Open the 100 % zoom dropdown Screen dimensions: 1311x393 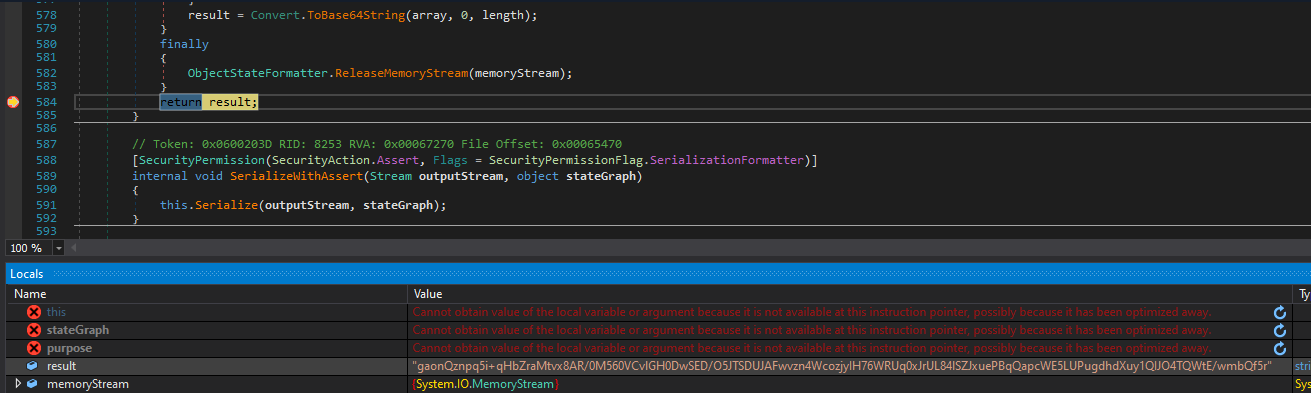pos(59,247)
